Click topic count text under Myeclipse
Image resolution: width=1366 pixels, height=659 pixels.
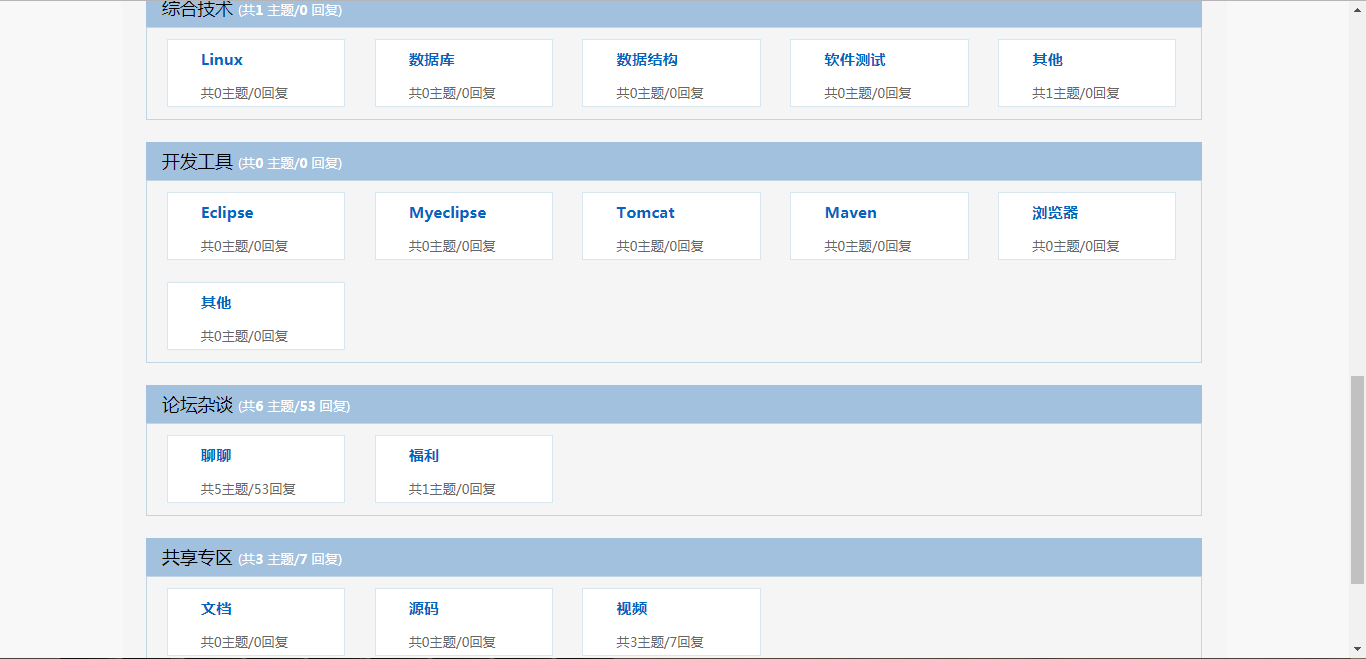(x=452, y=246)
